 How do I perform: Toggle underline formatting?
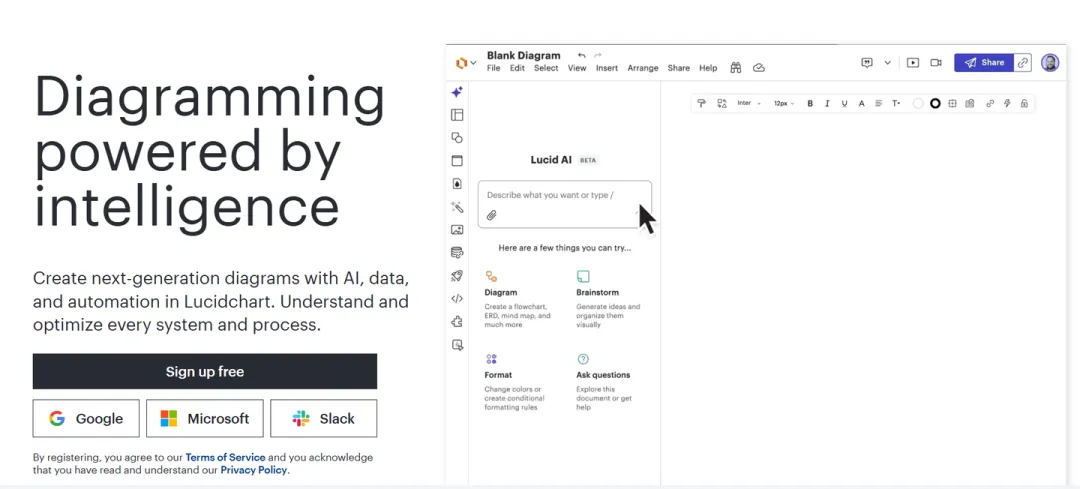tap(844, 103)
